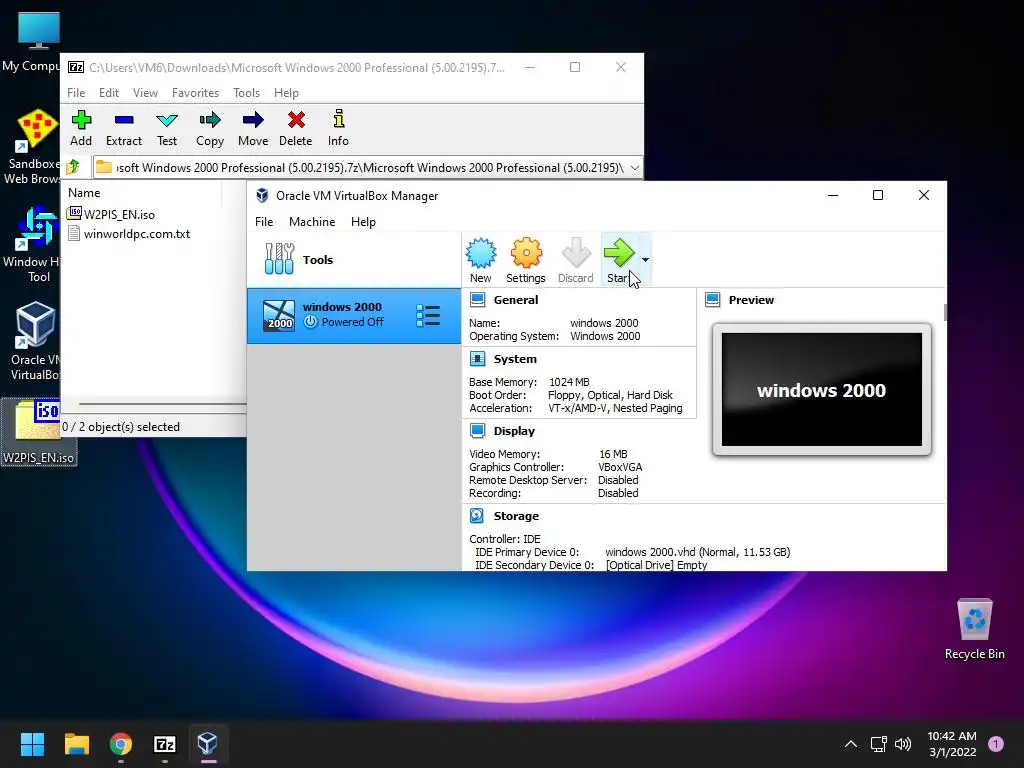This screenshot has height=768, width=1024.
Task: Click the Display section header
Action: tap(514, 431)
